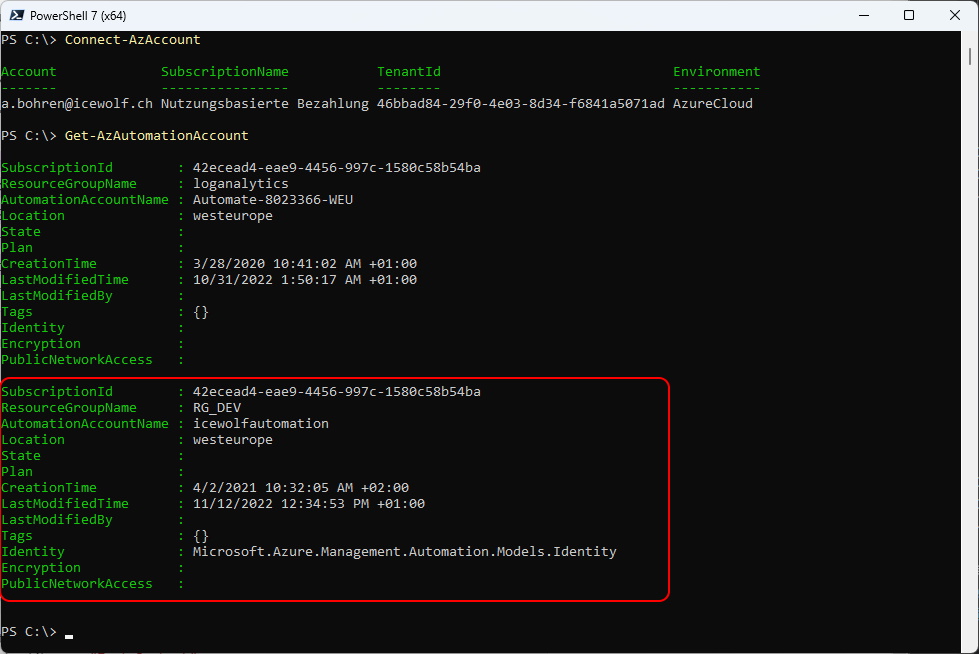Click the westeurope location under icewolfautomation
The height and width of the screenshot is (654, 979).
(x=233, y=440)
